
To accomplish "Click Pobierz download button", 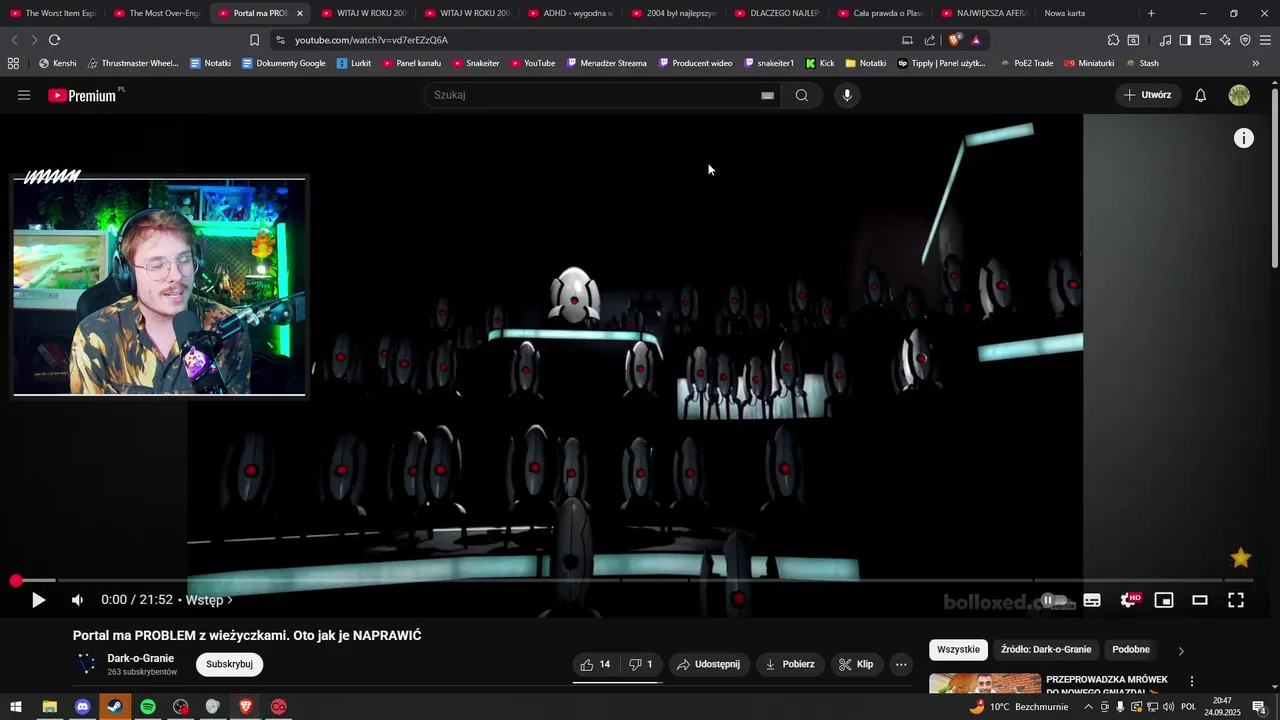I will pos(790,664).
